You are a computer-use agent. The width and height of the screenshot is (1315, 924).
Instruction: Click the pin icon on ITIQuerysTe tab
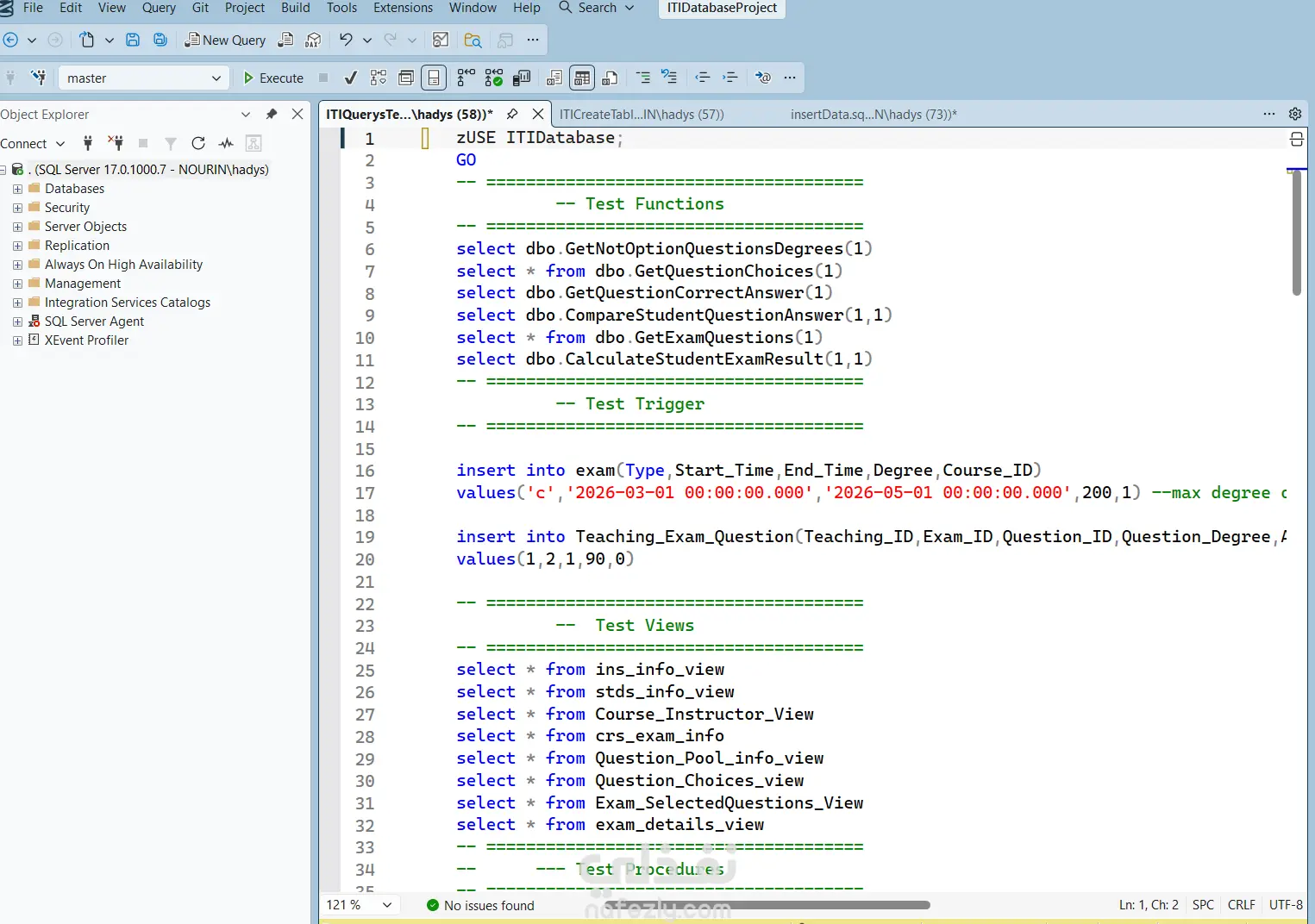512,114
